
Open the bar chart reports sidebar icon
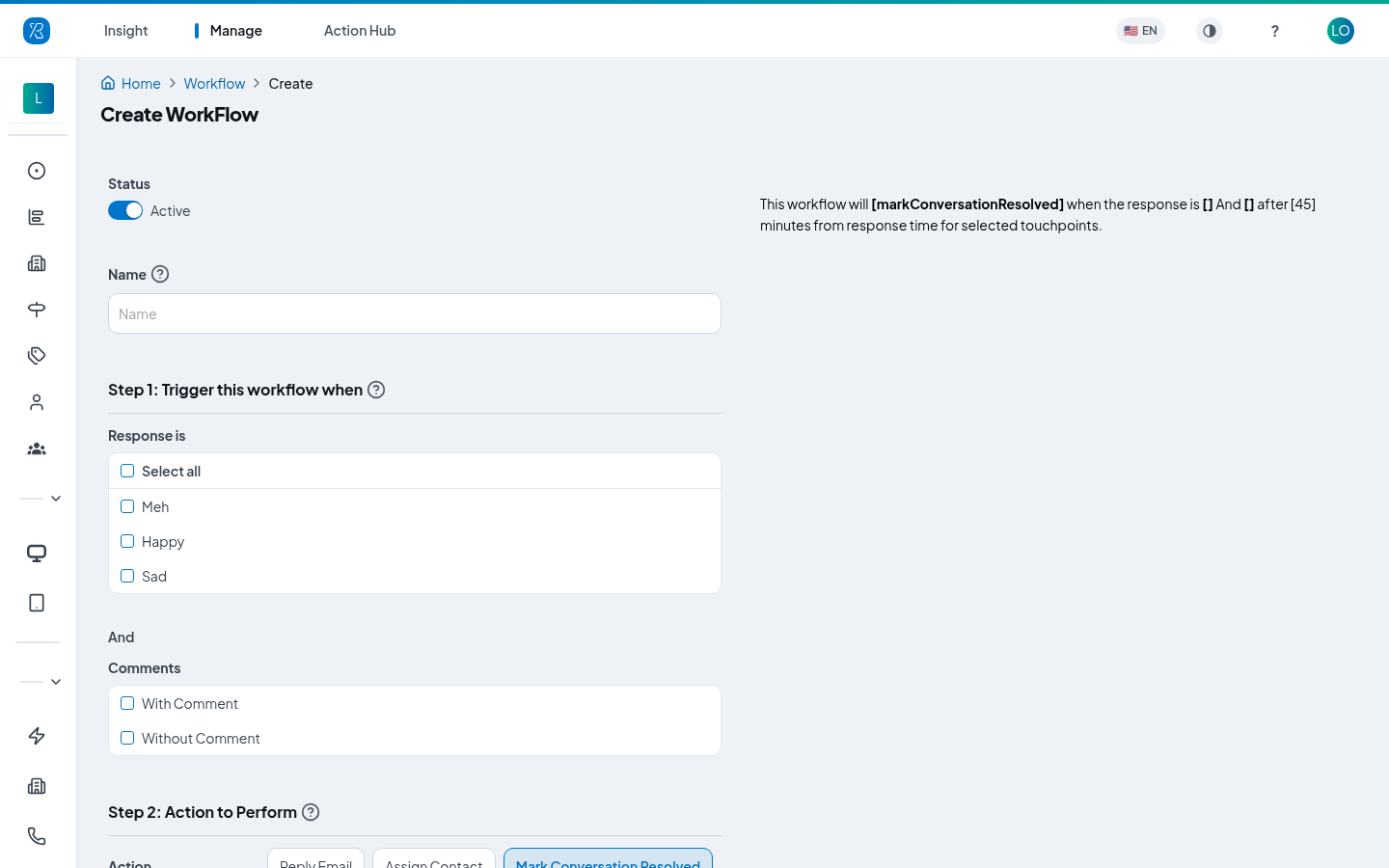[x=37, y=217]
